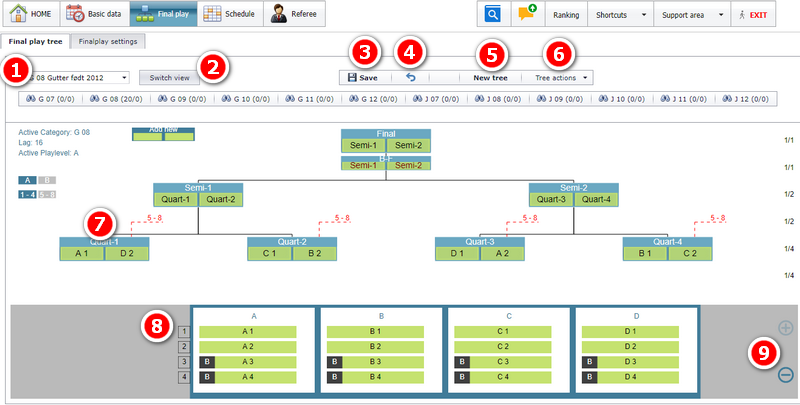The image size is (800, 405).
Task: Toggle playlevel B
Action: [x=47, y=180]
